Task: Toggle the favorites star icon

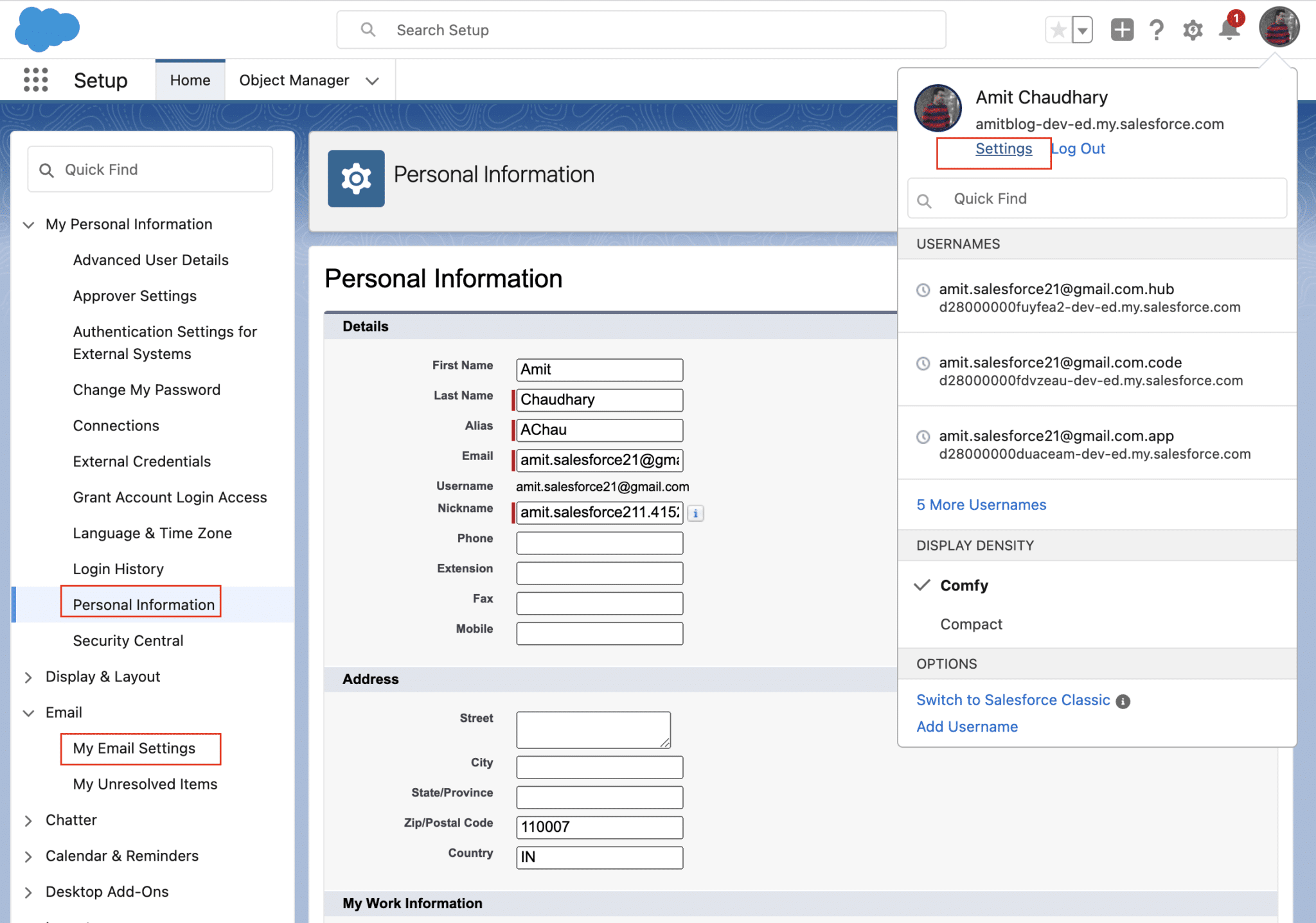Action: coord(1058,29)
